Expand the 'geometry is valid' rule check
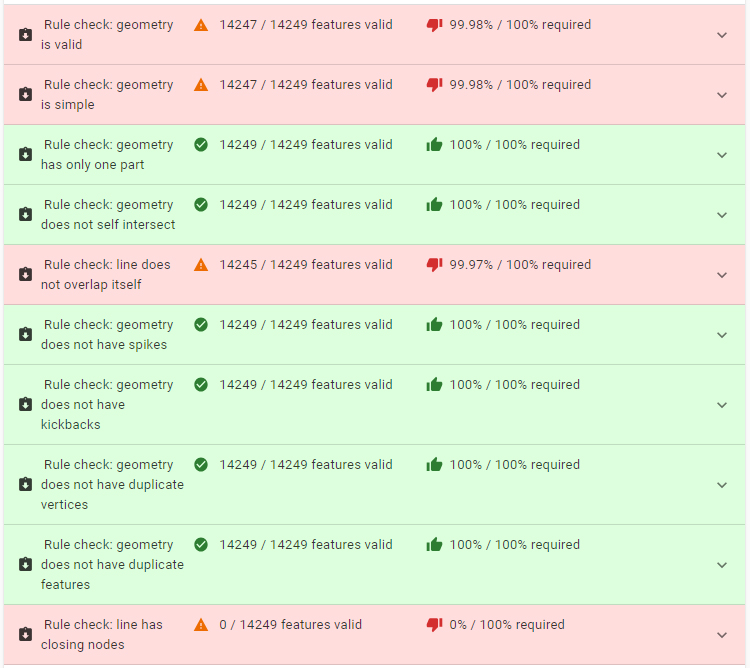This screenshot has height=668, width=750. (x=722, y=35)
